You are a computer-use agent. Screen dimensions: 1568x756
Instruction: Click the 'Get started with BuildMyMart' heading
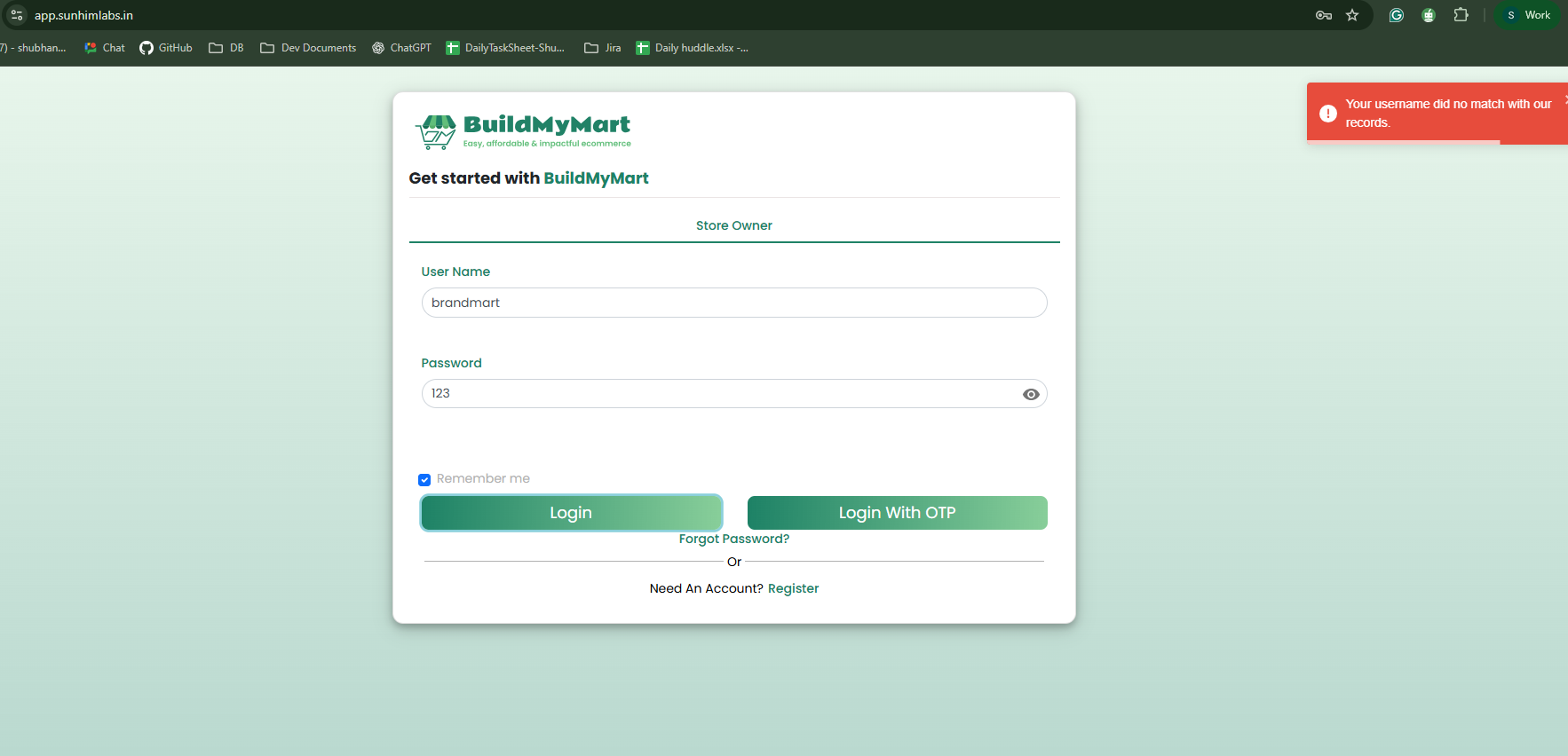pyautogui.click(x=529, y=178)
